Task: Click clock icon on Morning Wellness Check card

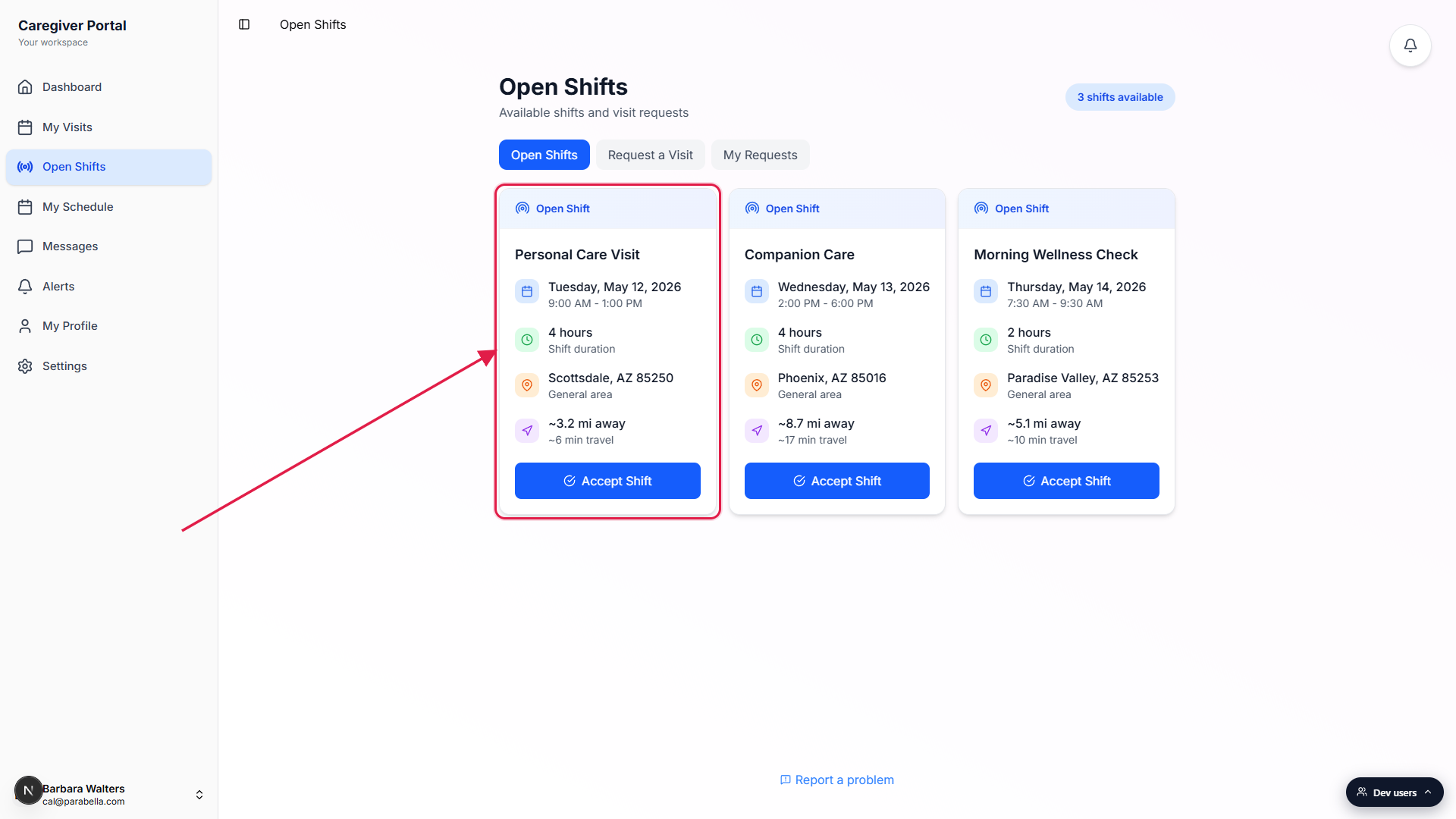Action: click(986, 340)
